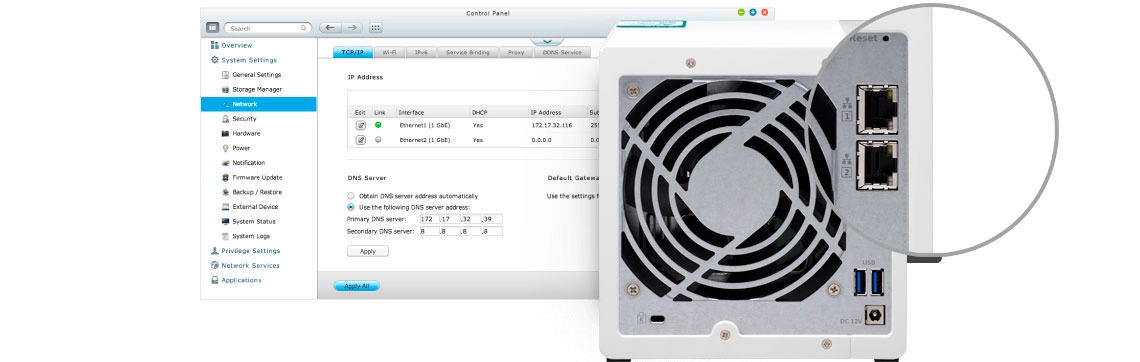Screen dimensions: 1140x362
Task: Click the Ethernet1 (1 GbE) interface name
Action: click(425, 125)
